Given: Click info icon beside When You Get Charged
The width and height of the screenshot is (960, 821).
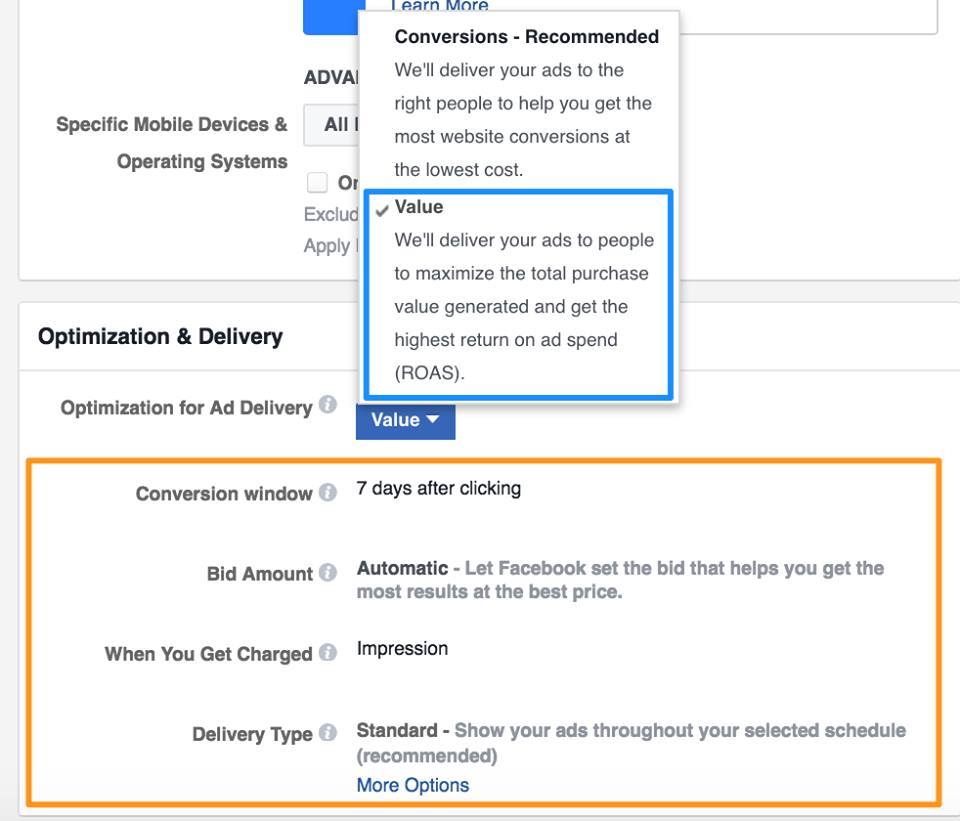Looking at the screenshot, I should point(328,653).
